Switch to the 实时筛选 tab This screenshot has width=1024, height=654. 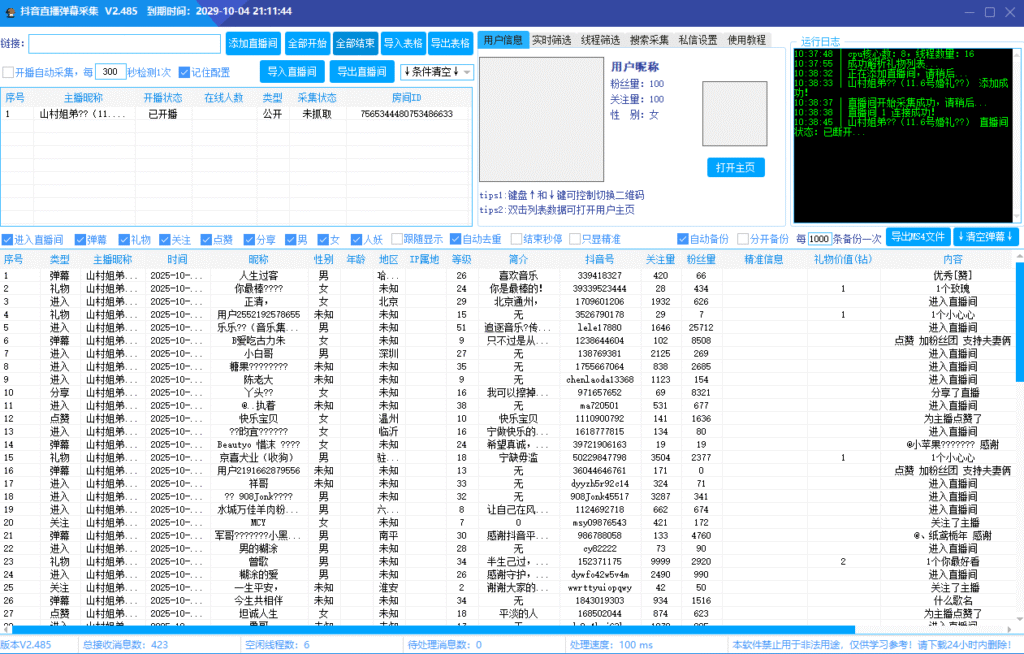click(551, 40)
